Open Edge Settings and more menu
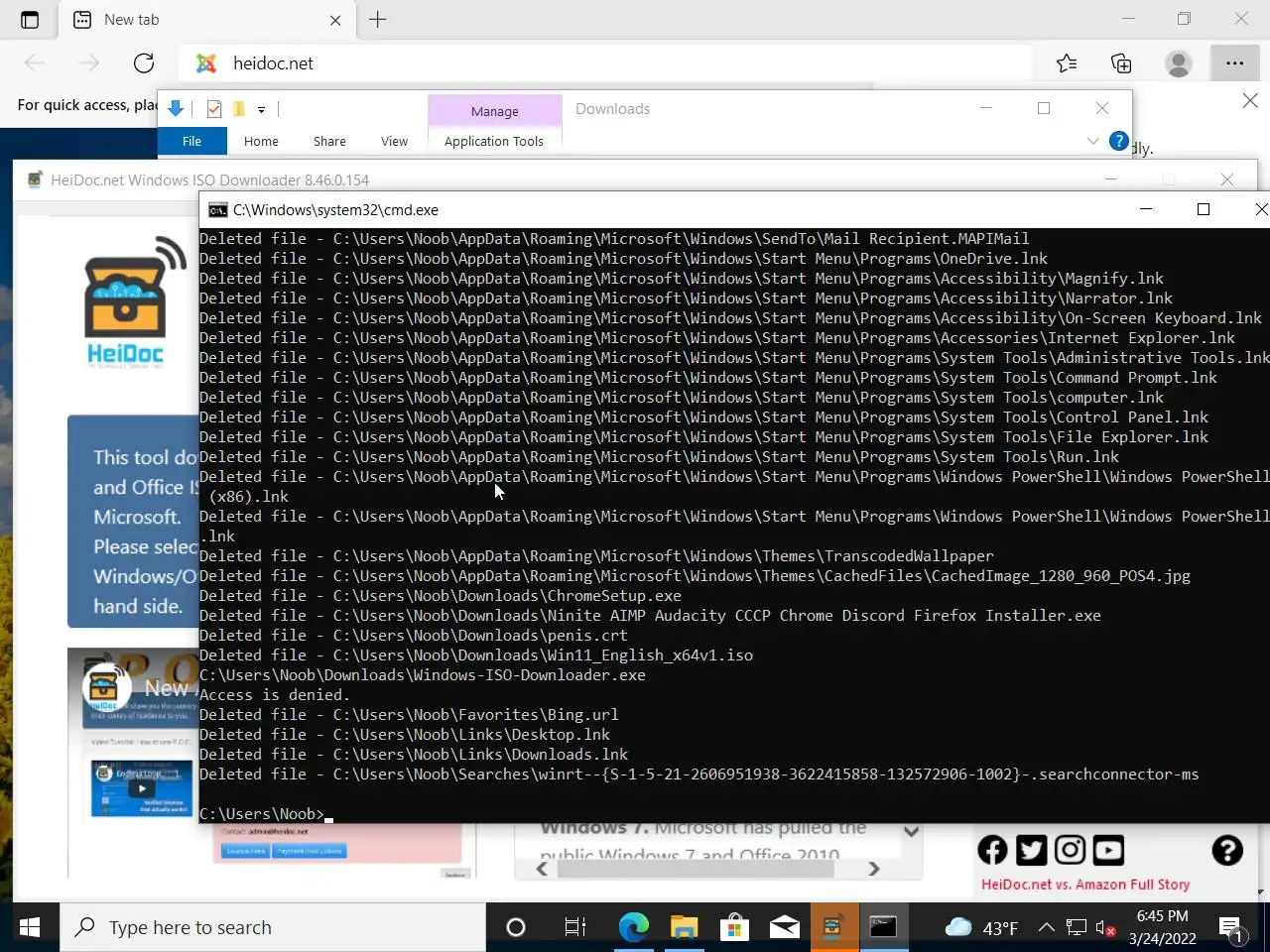 1234,63
